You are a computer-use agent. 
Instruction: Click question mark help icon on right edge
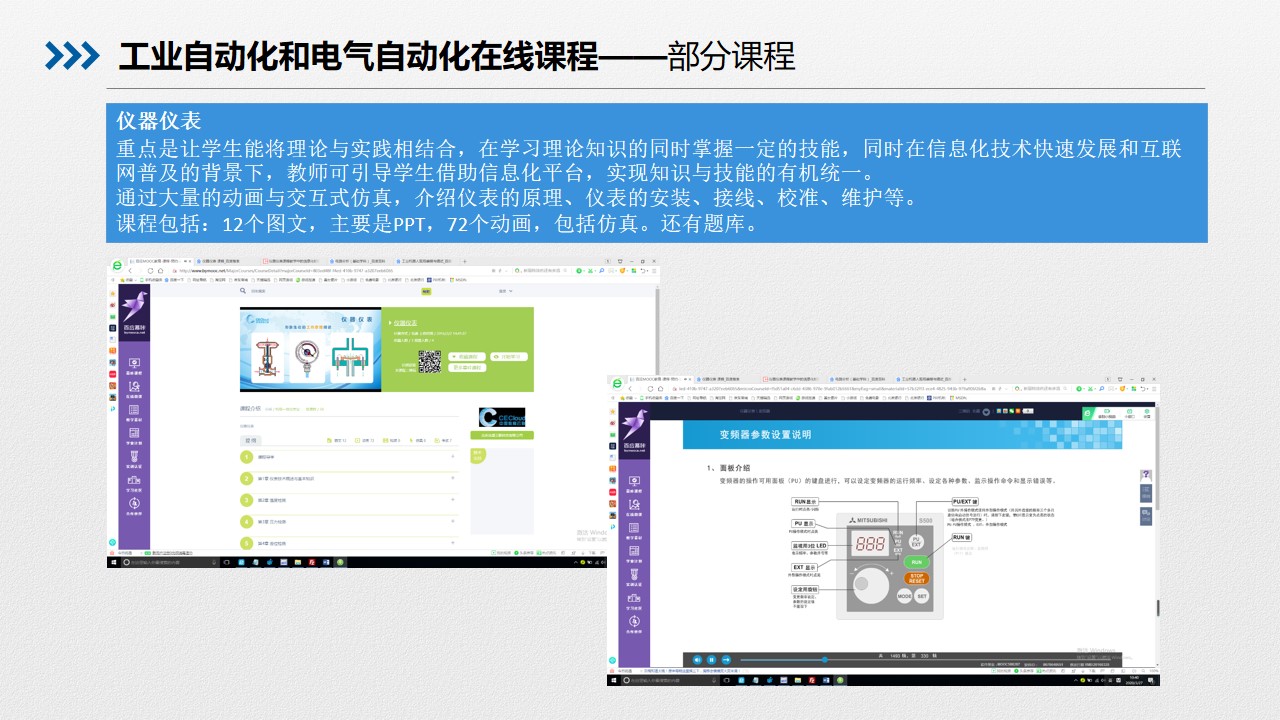coord(1146,474)
